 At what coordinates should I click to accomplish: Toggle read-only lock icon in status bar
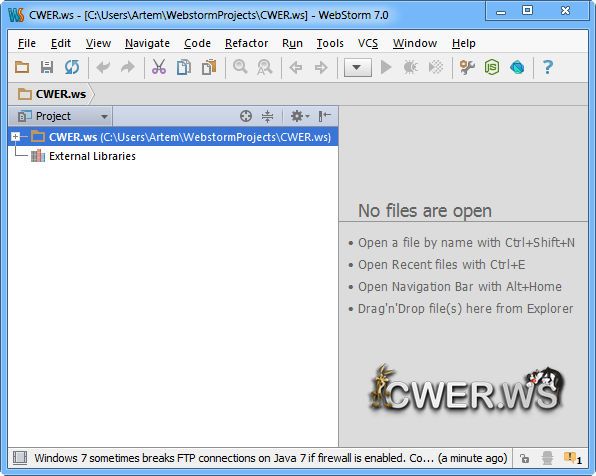coord(525,459)
